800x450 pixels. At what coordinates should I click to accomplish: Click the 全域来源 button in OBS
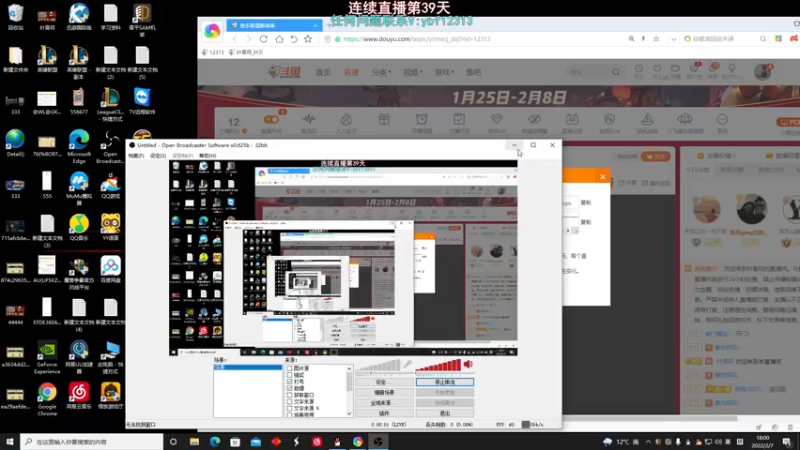click(x=384, y=403)
